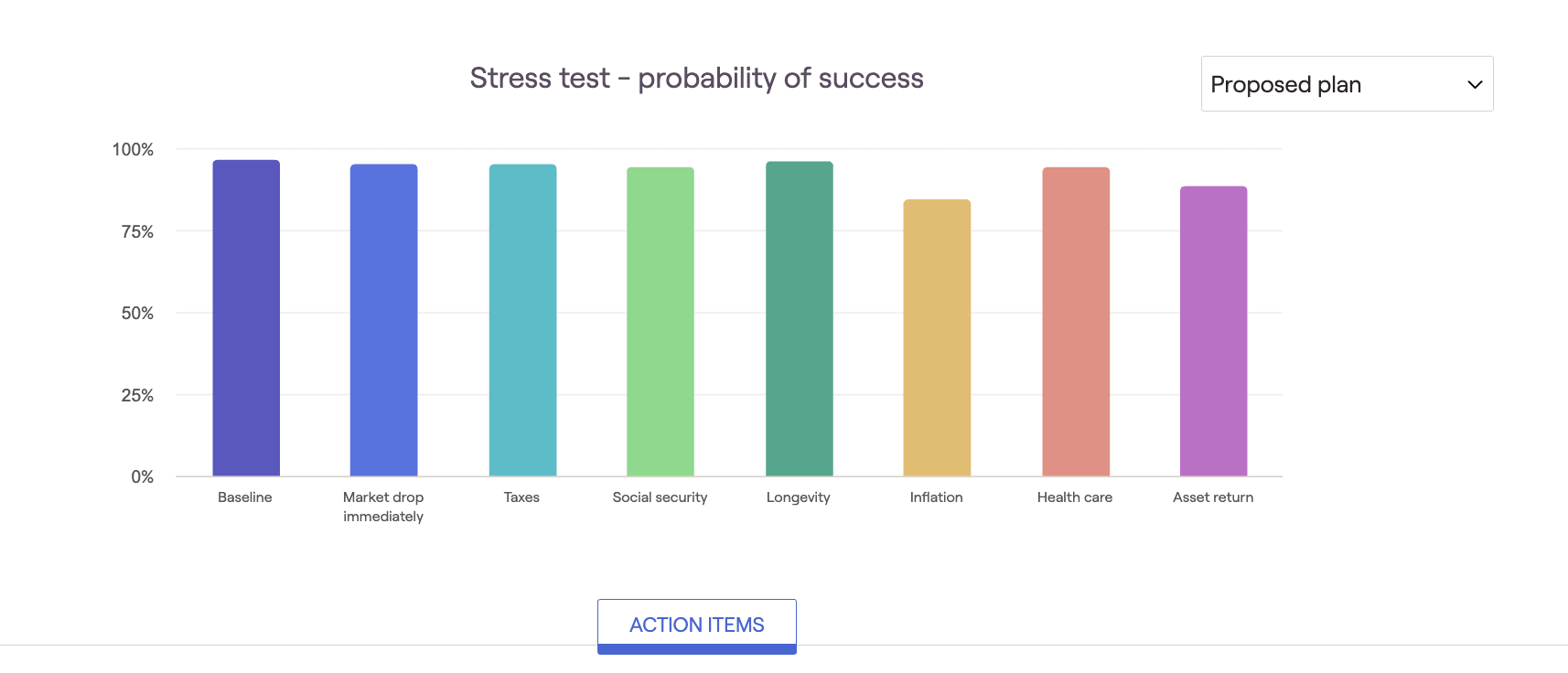Click the Longevity axis label
Viewport: 1568px width, 673px height.
[x=799, y=497]
